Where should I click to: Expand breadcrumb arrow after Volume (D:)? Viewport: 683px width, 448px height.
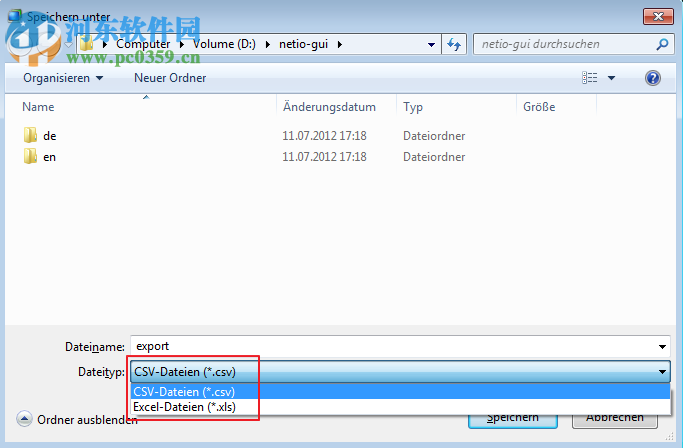tap(267, 44)
